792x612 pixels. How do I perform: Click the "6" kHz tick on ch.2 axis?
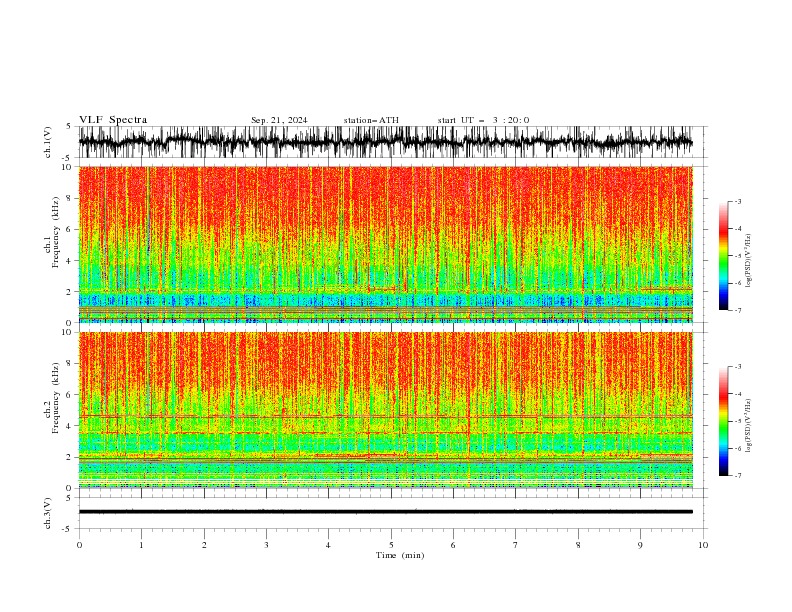click(x=71, y=395)
